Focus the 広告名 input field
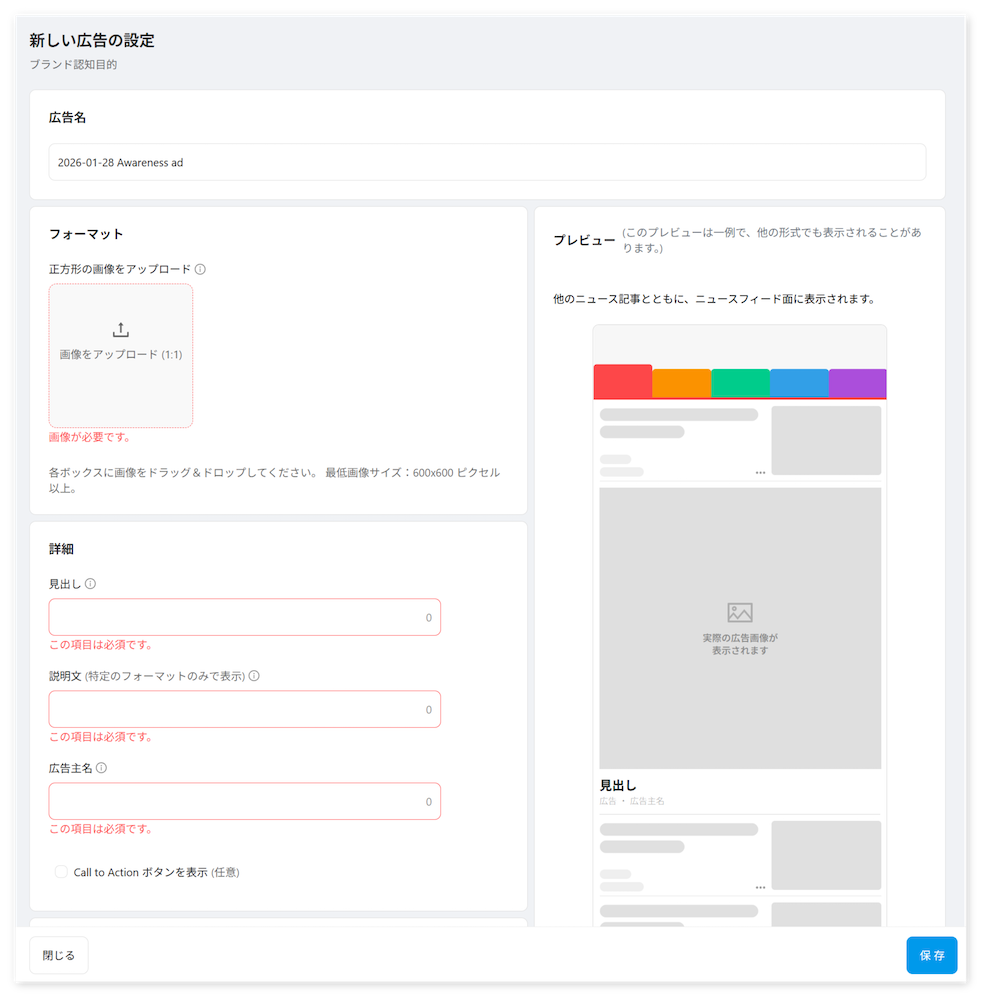The image size is (983, 1000). 487,162
